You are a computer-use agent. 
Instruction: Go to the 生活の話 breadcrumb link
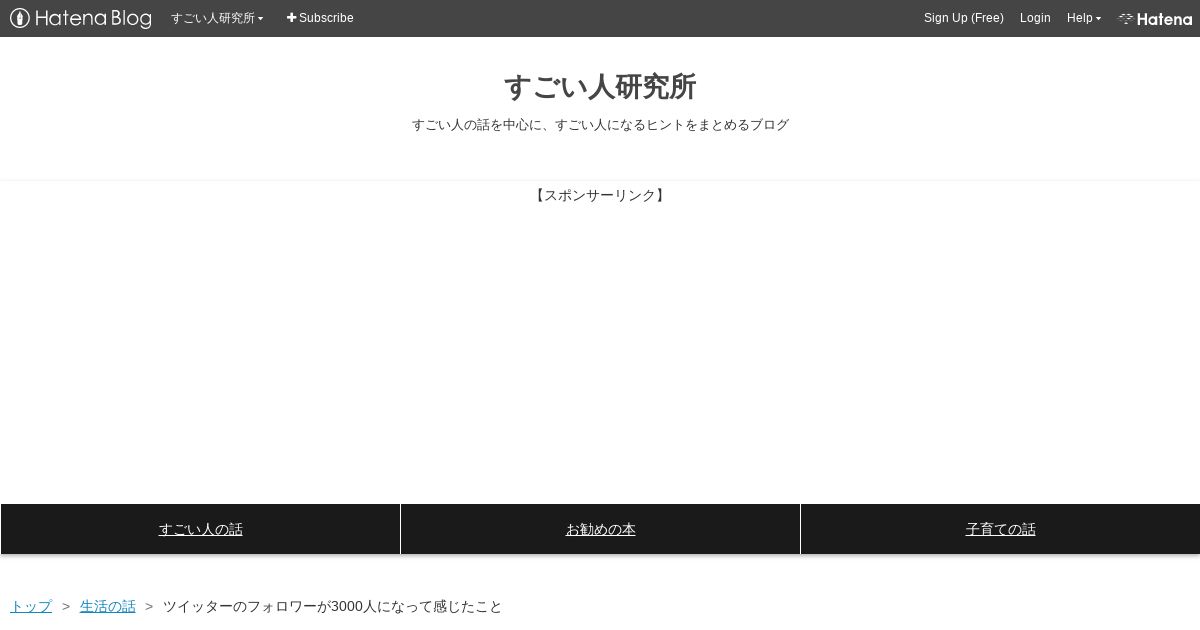[108, 606]
